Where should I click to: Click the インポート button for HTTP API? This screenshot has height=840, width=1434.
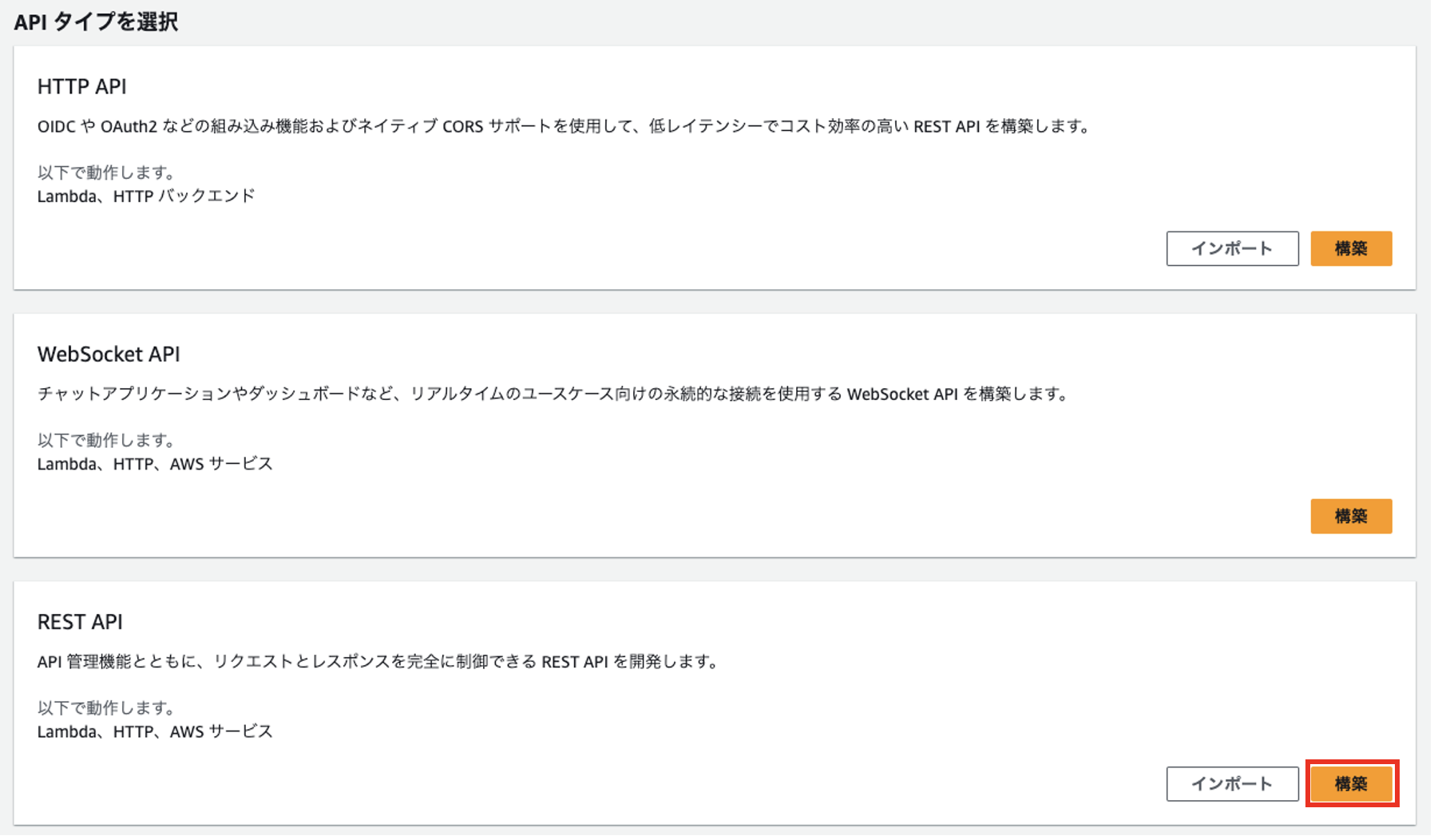(x=1232, y=248)
